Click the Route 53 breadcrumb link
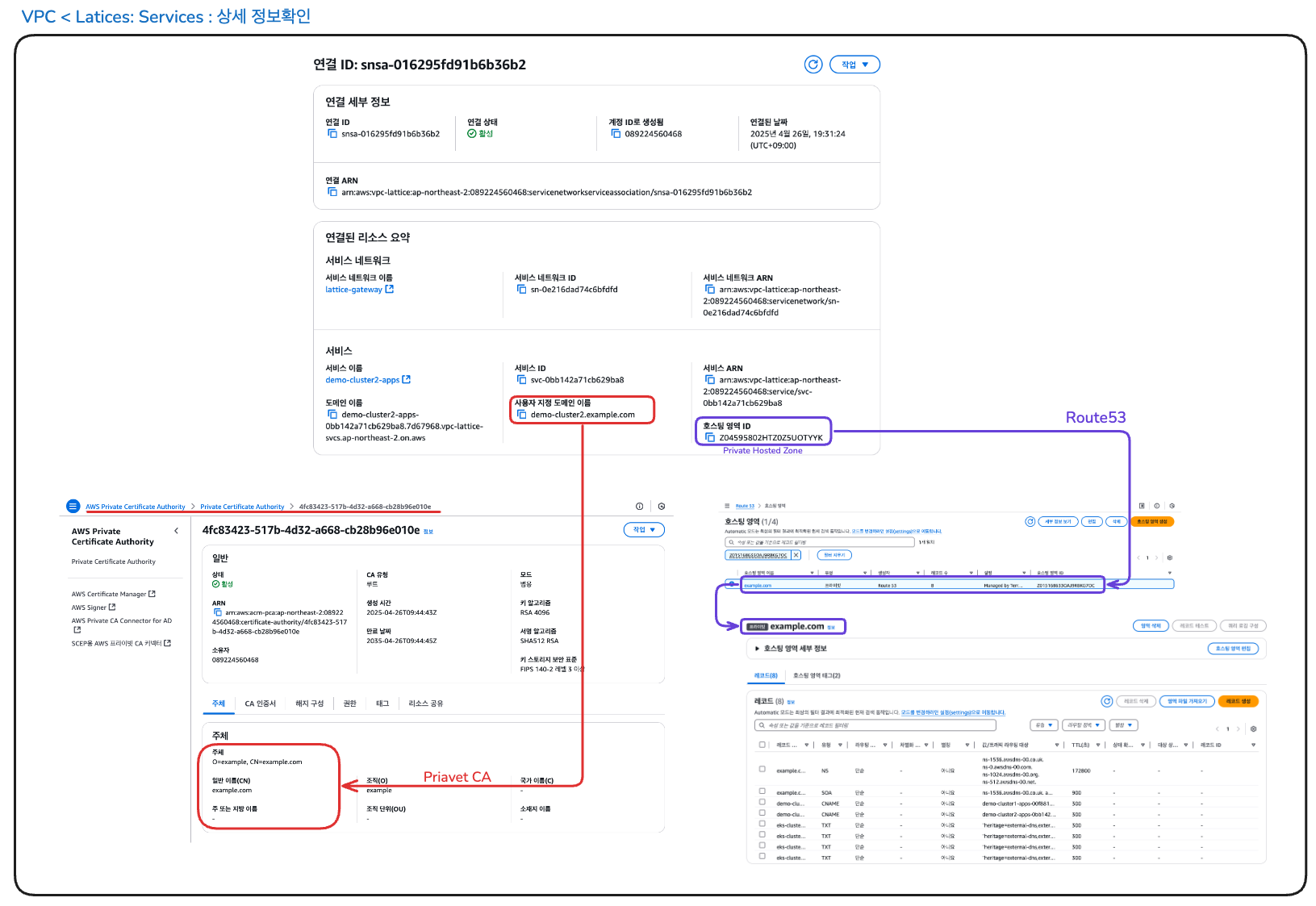1316x906 pixels. coord(745,506)
